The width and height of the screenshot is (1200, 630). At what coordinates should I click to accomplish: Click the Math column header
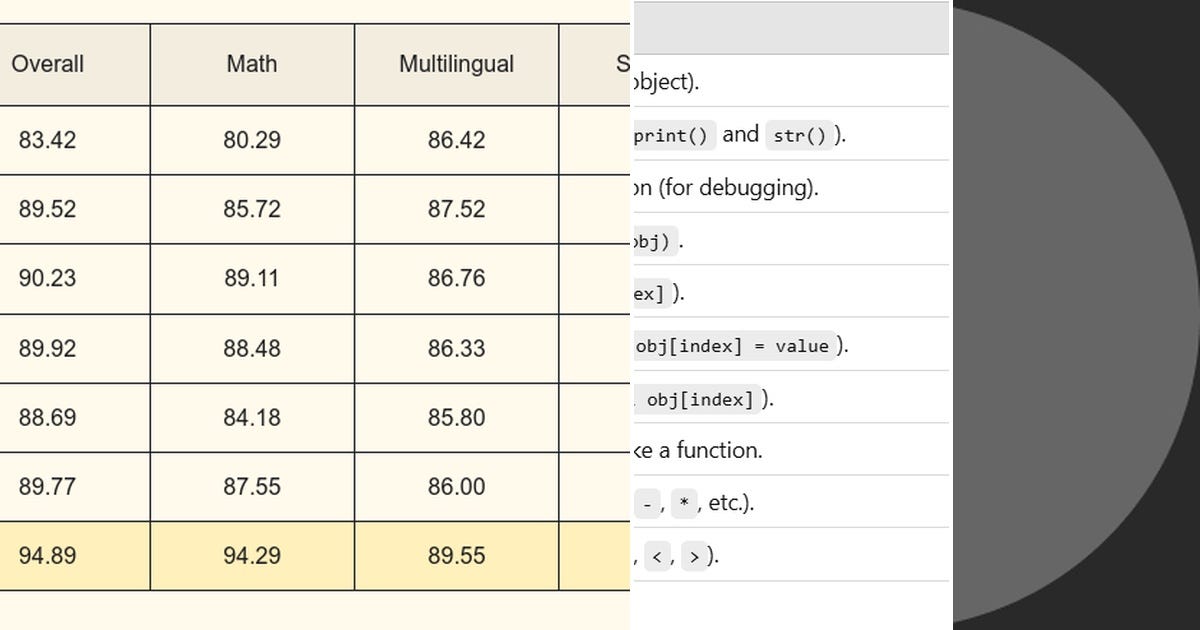(x=252, y=64)
